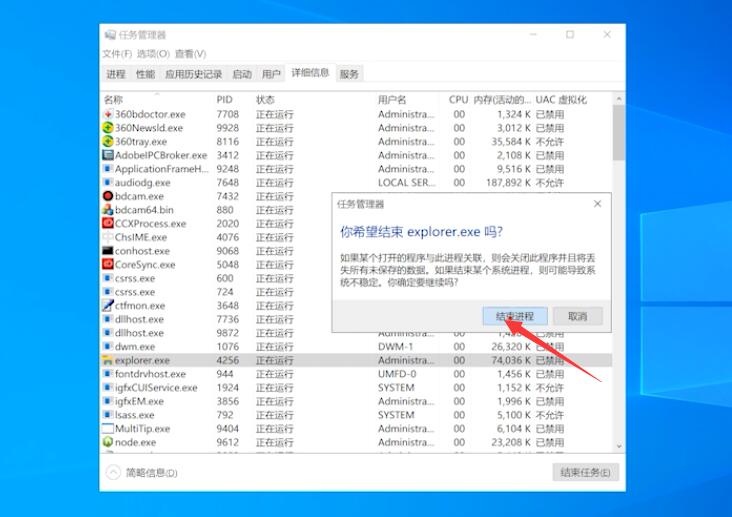Image resolution: width=732 pixels, height=517 pixels.
Task: Click the CoreSync.exe icon
Action: [x=108, y=265]
